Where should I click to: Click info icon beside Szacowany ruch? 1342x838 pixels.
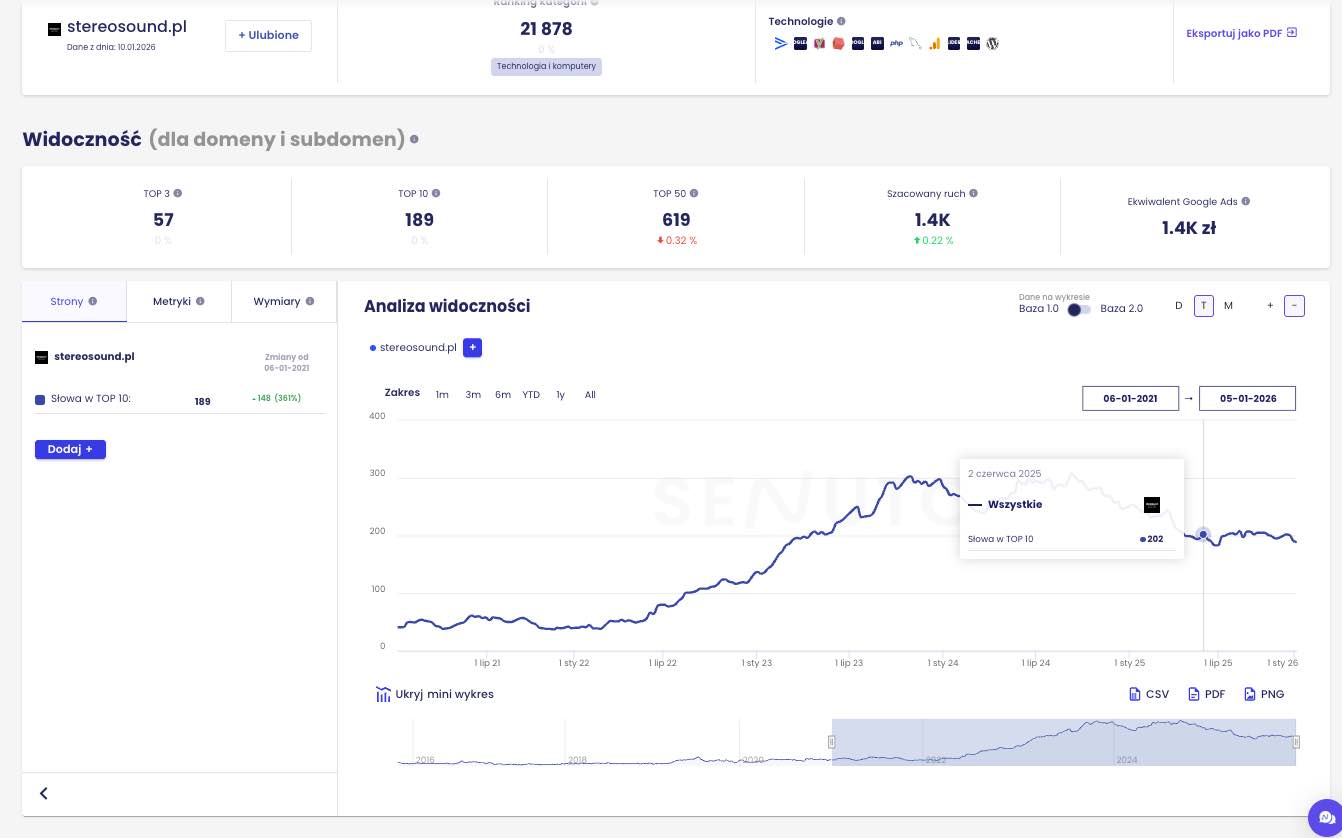(x=973, y=193)
